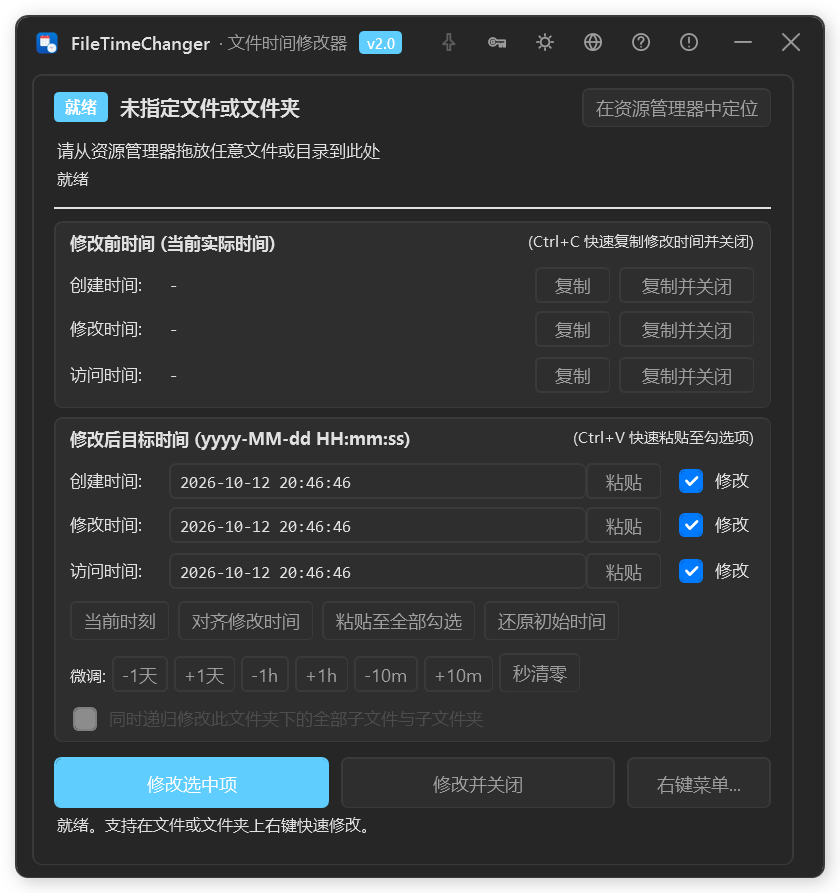Focus the target 创建时间 input field
Viewport: 840px width, 893px height.
(x=378, y=482)
